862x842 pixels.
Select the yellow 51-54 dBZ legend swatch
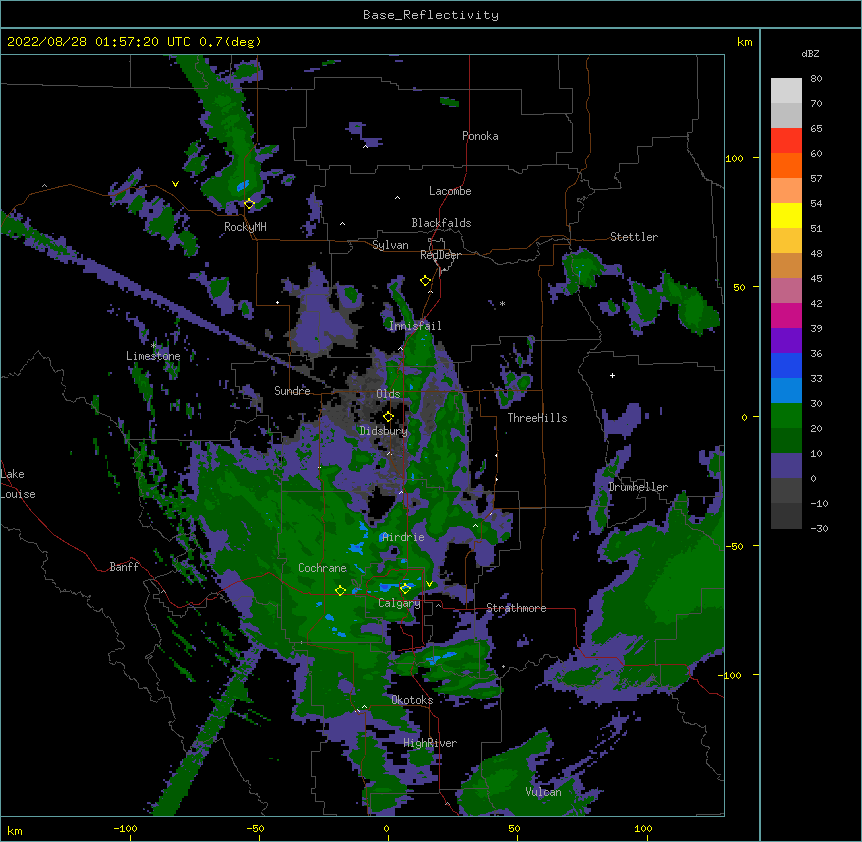point(786,215)
